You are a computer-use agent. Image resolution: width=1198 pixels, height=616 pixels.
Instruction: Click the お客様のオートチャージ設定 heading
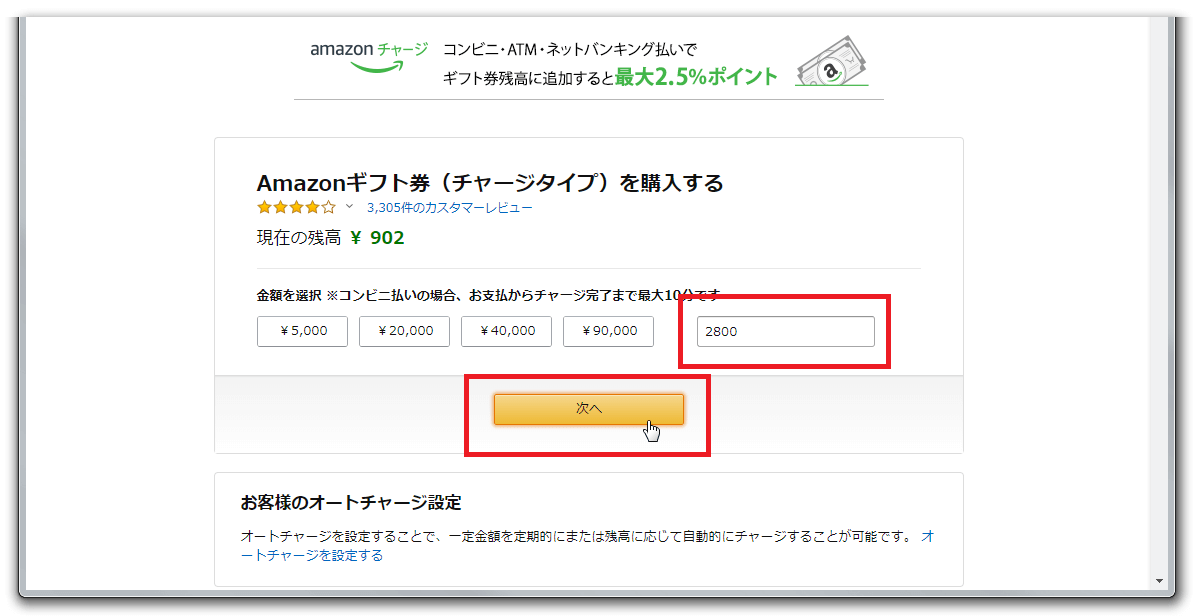[351, 502]
